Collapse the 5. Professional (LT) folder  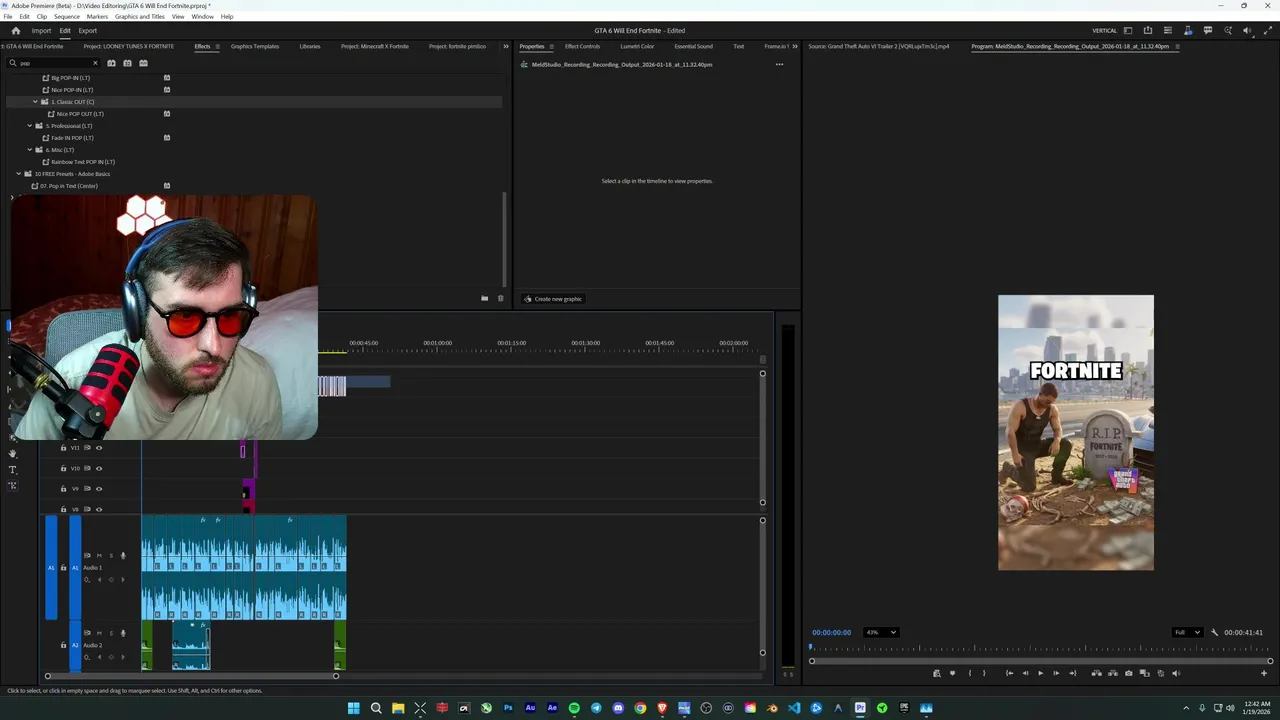point(29,126)
